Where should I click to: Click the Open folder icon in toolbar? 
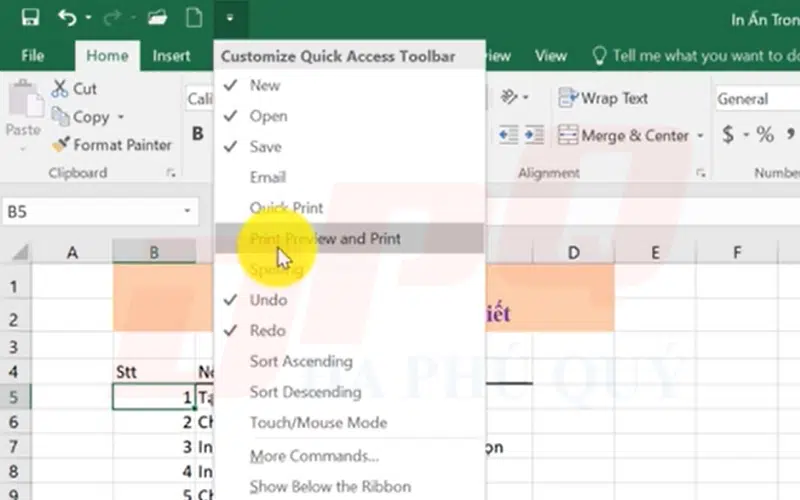(158, 18)
